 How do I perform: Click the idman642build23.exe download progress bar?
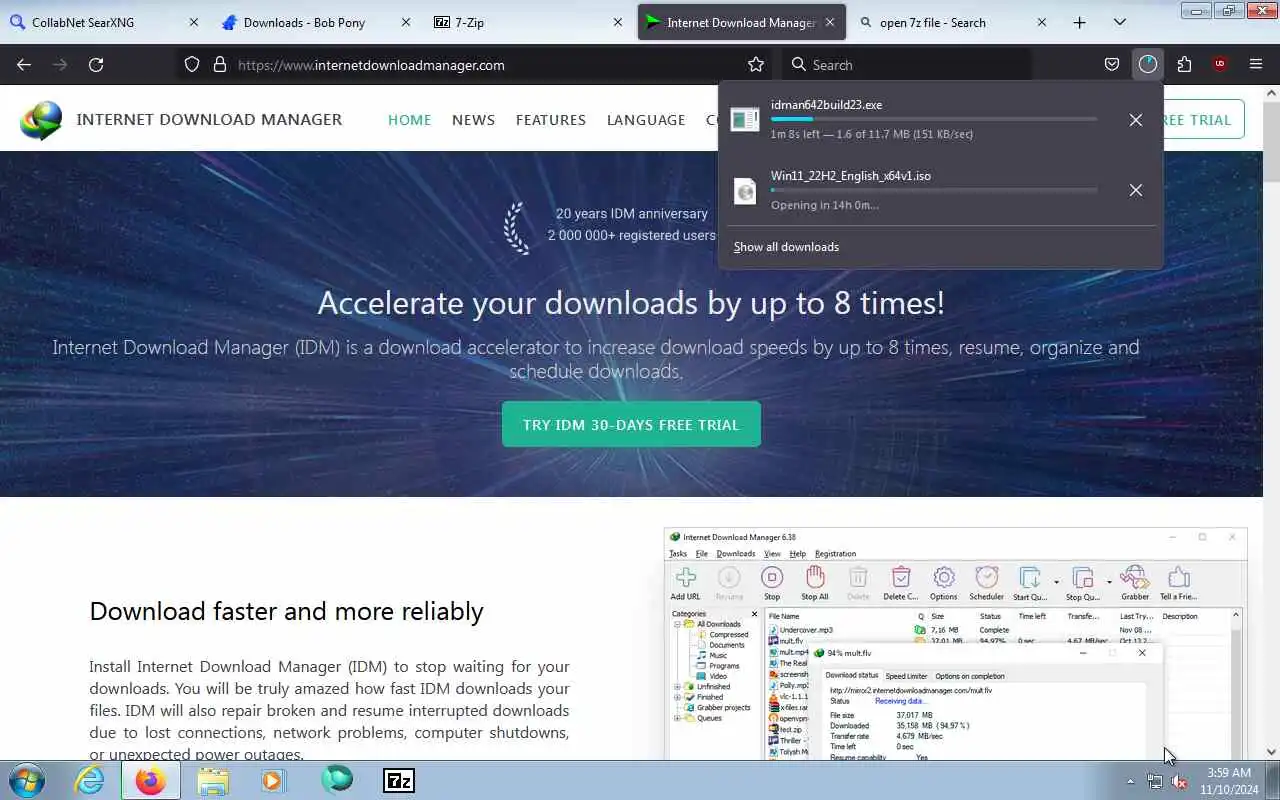tap(933, 119)
